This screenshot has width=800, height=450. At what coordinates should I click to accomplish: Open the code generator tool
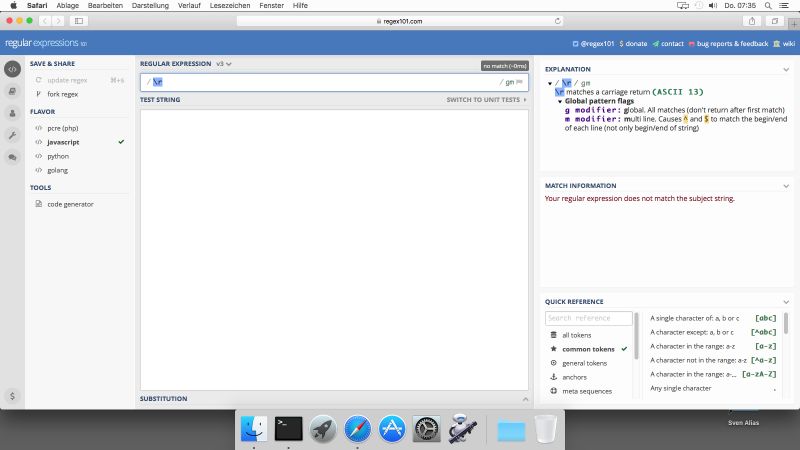click(80, 204)
